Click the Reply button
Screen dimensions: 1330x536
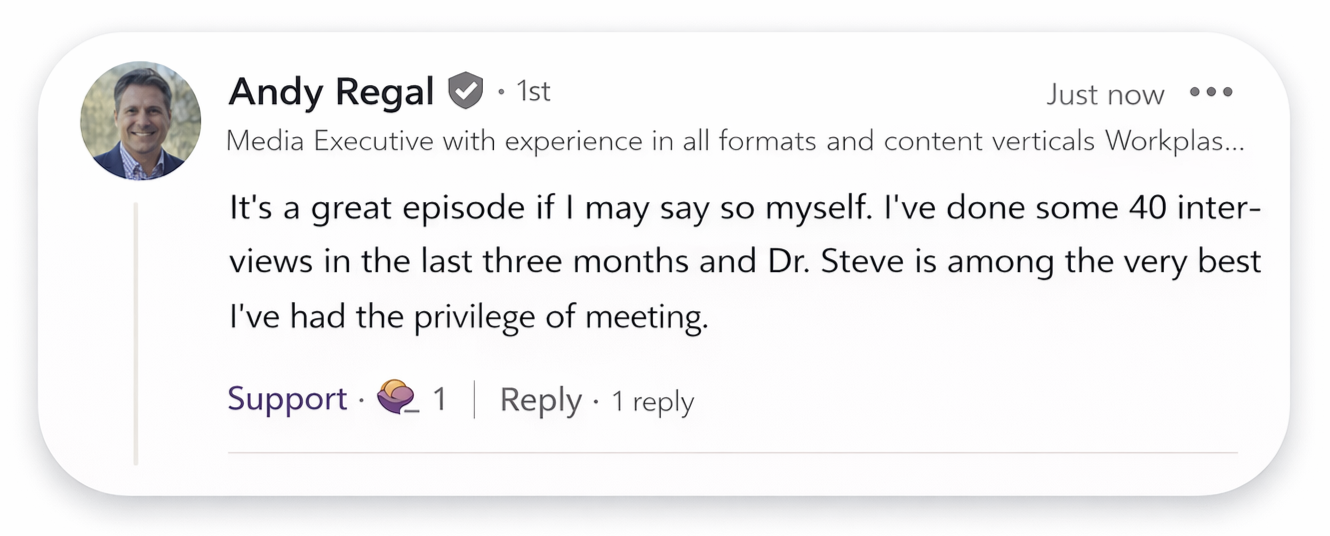[x=540, y=400]
